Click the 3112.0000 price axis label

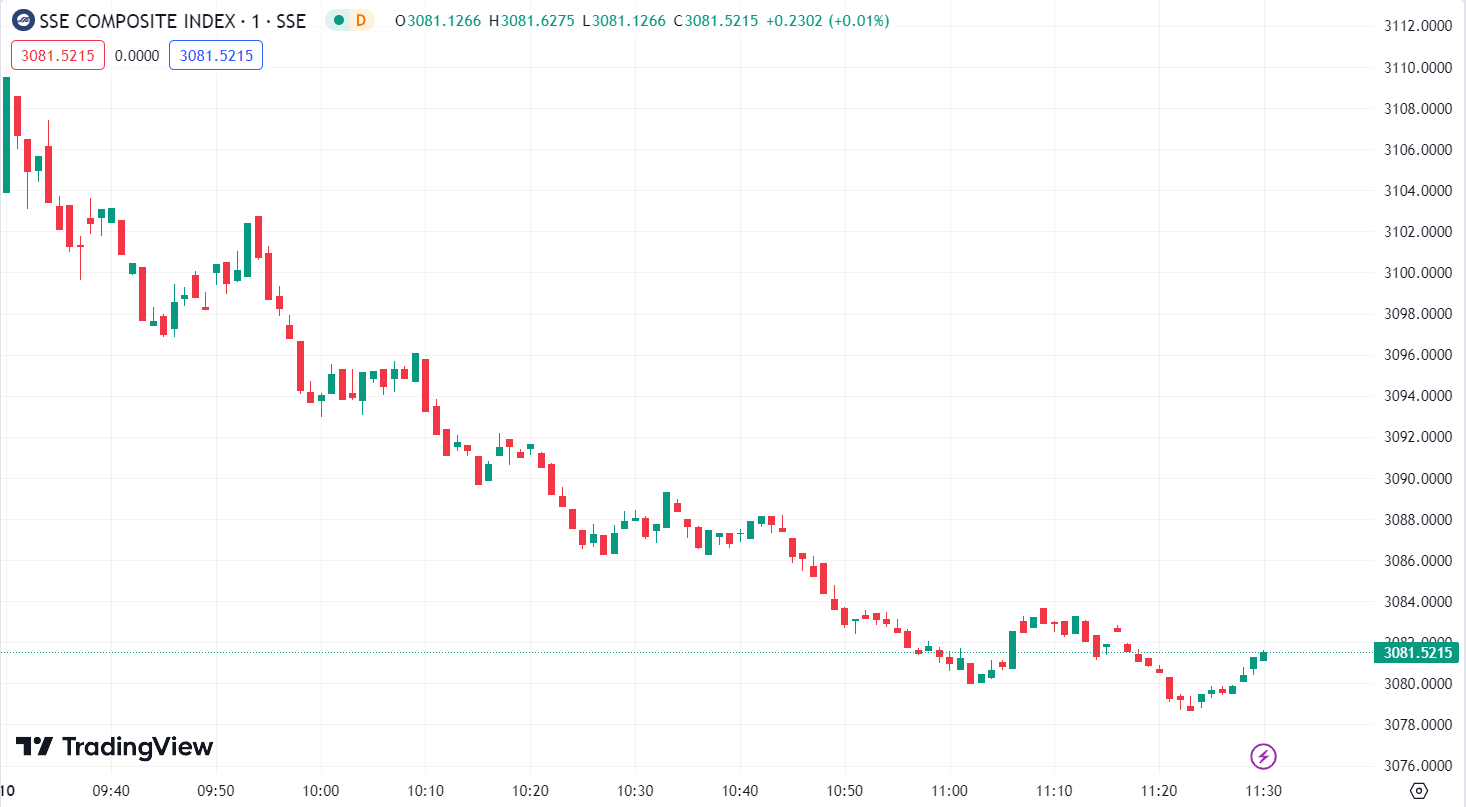coord(1415,26)
